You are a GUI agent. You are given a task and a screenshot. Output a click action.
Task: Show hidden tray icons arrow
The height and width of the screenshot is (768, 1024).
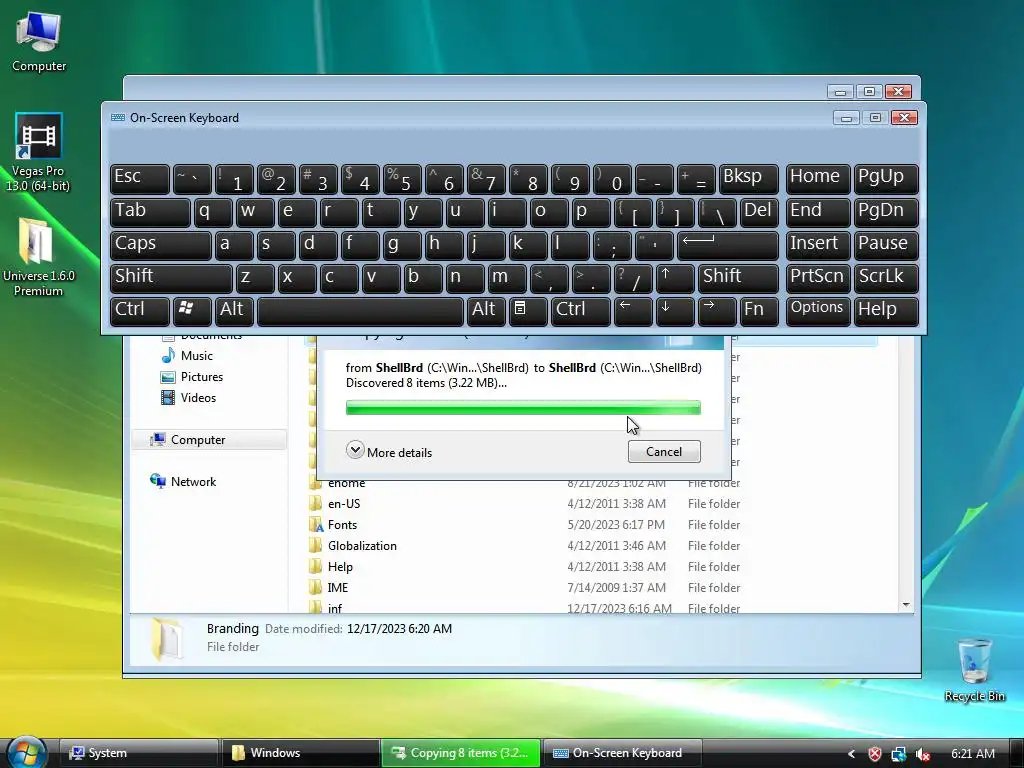pos(851,754)
